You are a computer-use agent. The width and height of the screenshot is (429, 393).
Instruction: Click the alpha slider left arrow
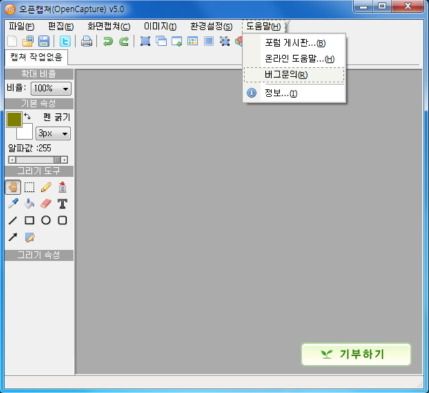12,160
